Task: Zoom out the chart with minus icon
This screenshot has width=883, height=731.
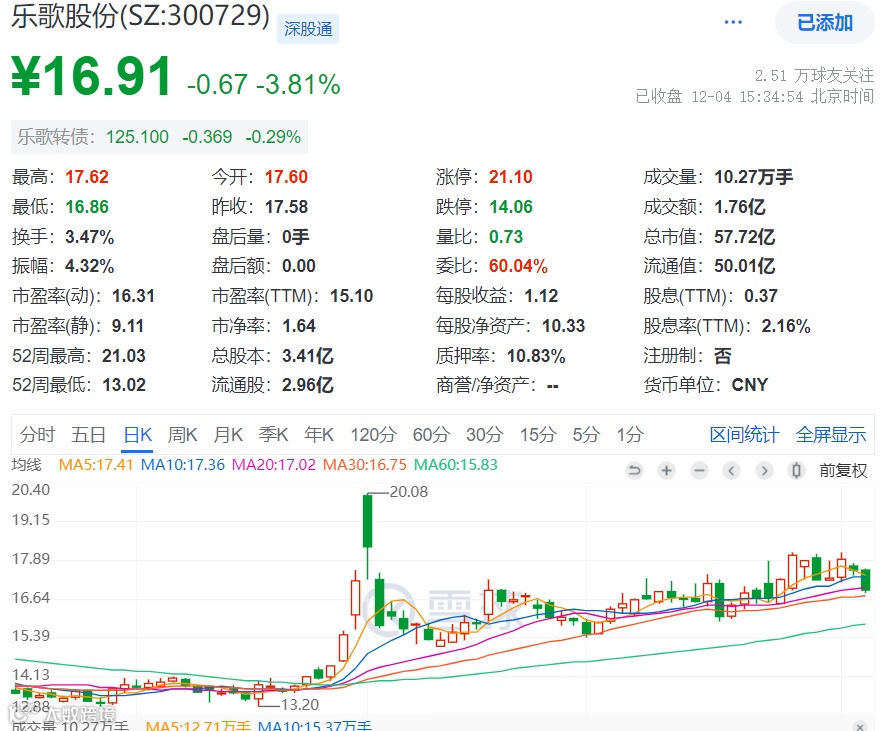Action: coord(699,470)
